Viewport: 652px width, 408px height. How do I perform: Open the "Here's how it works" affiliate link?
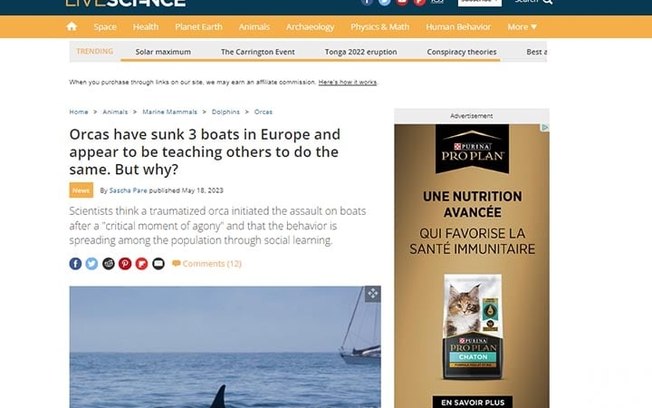[348, 82]
